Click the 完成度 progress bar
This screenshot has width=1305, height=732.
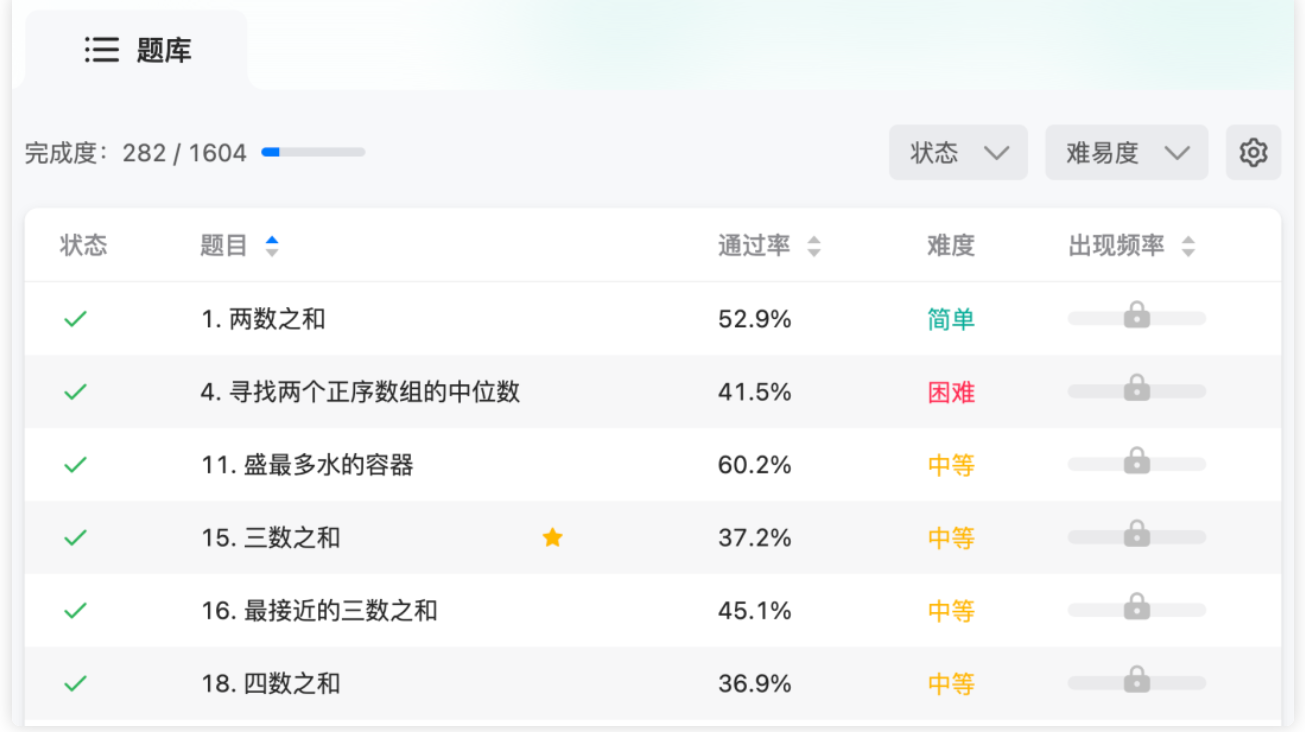[313, 153]
